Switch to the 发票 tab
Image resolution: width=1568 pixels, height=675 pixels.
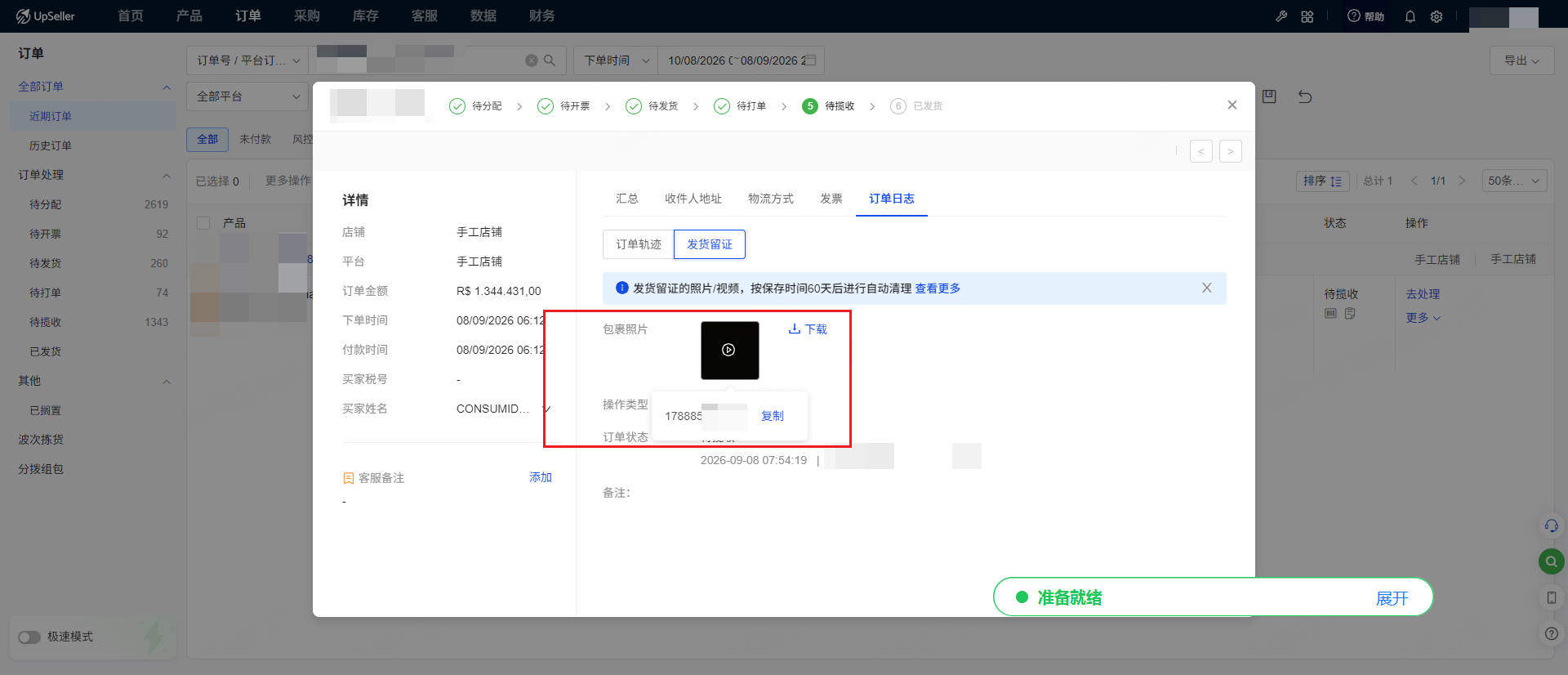pyautogui.click(x=831, y=199)
